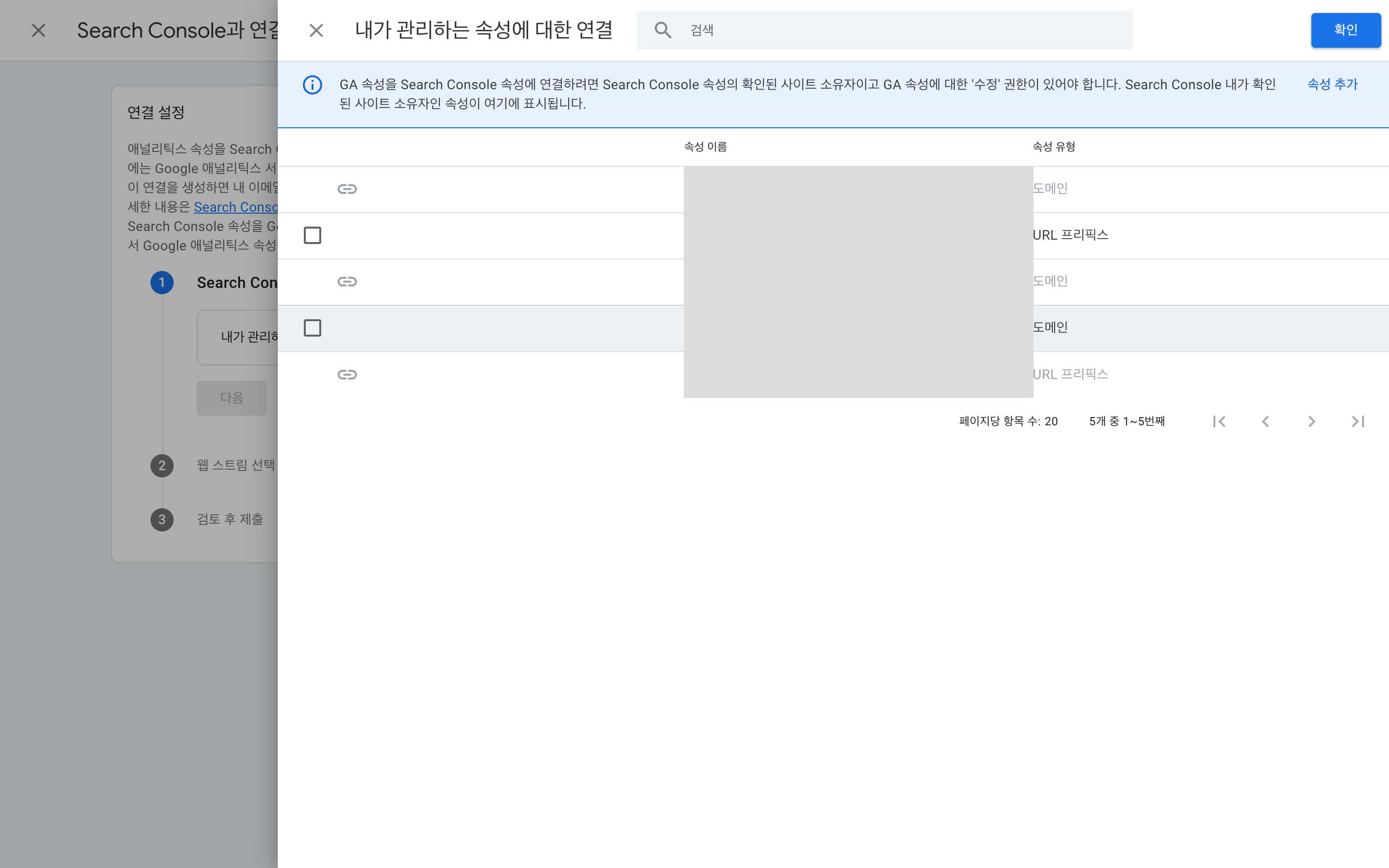Go to the next page of results
This screenshot has width=1389, height=868.
click(x=1311, y=421)
